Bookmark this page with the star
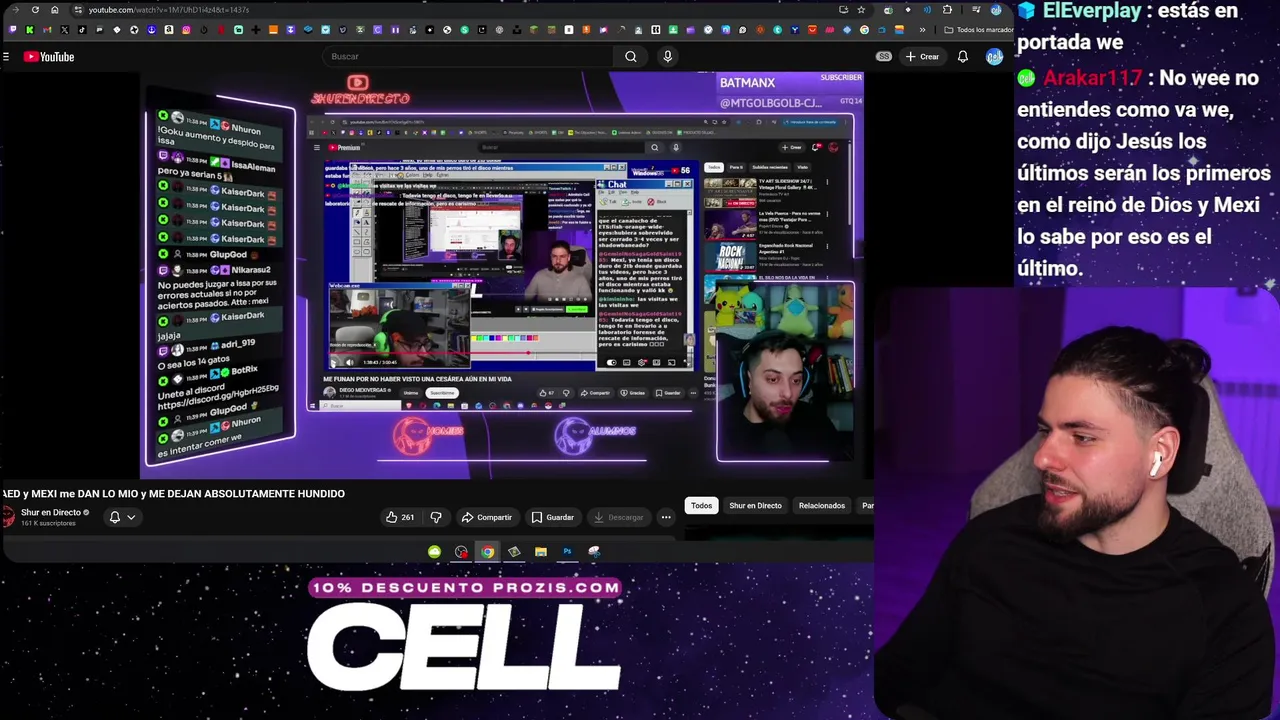This screenshot has width=1280, height=720. [x=861, y=10]
